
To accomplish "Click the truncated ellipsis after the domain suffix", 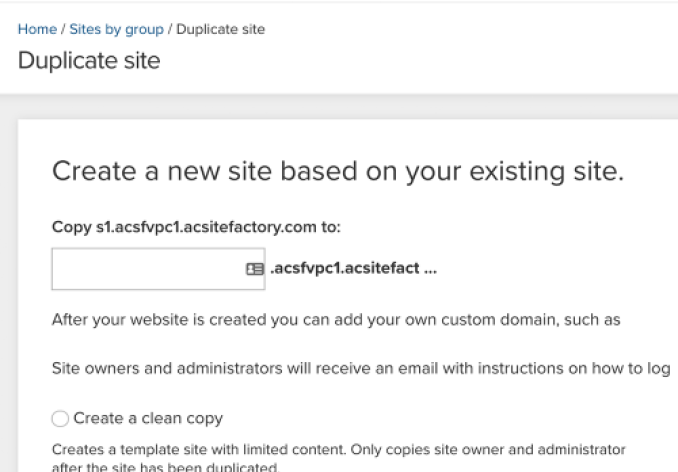I will click(431, 269).
